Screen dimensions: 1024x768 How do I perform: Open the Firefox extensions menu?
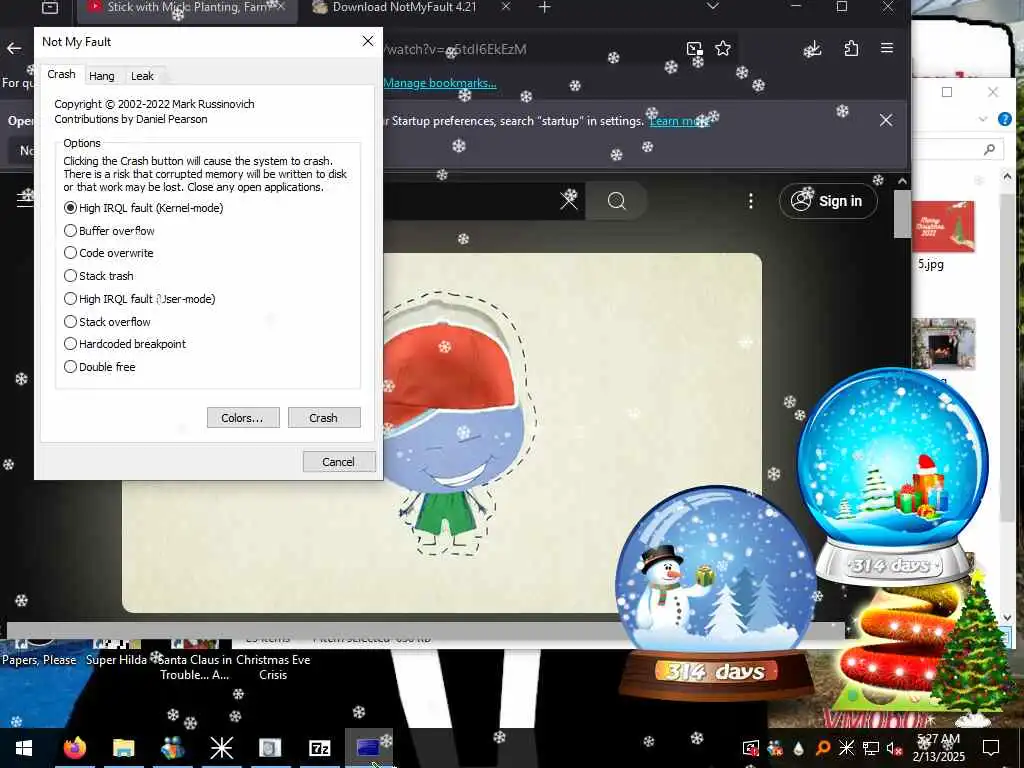[851, 48]
